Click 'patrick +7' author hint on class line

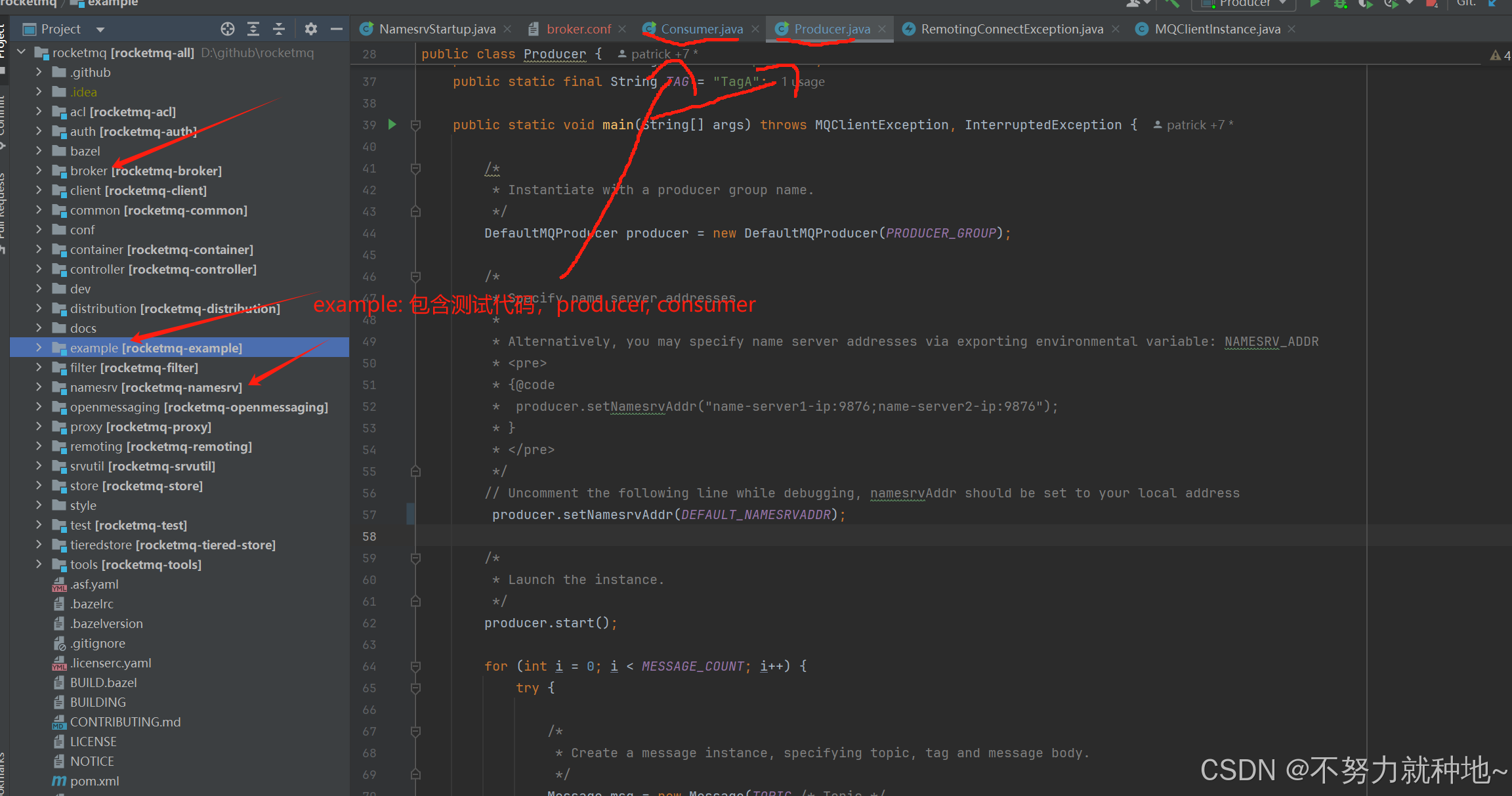pyautogui.click(x=660, y=54)
